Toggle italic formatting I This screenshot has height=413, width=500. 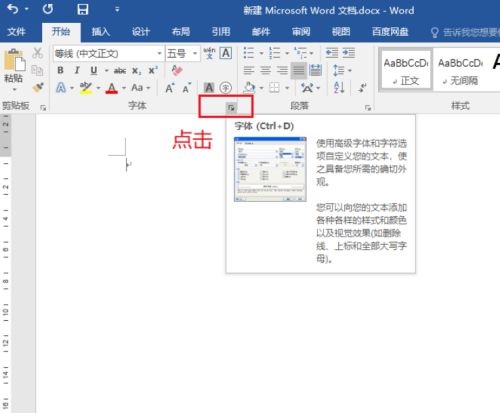(77, 70)
